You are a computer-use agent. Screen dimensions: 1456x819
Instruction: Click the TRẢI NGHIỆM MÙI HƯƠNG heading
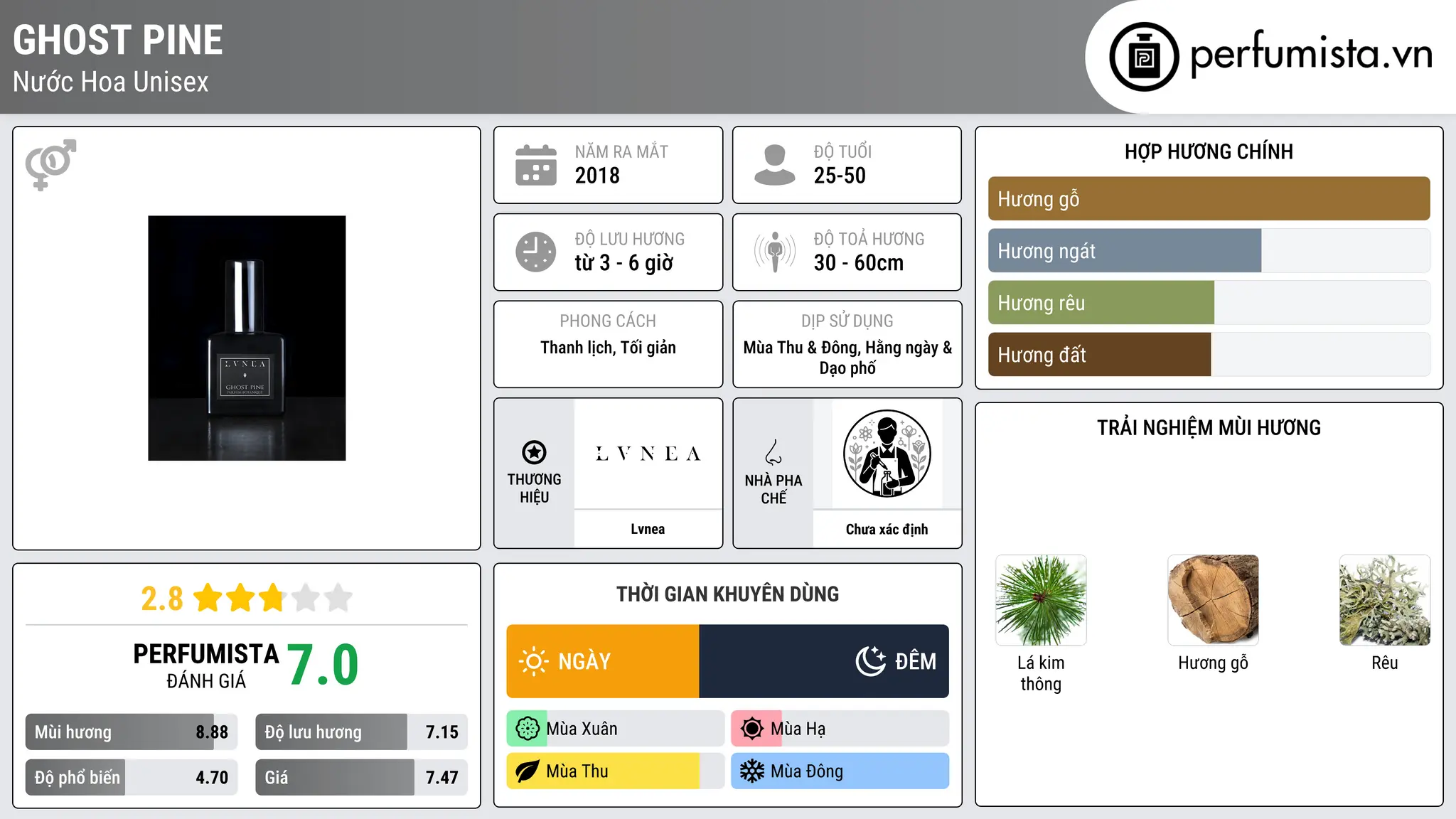(x=1209, y=427)
